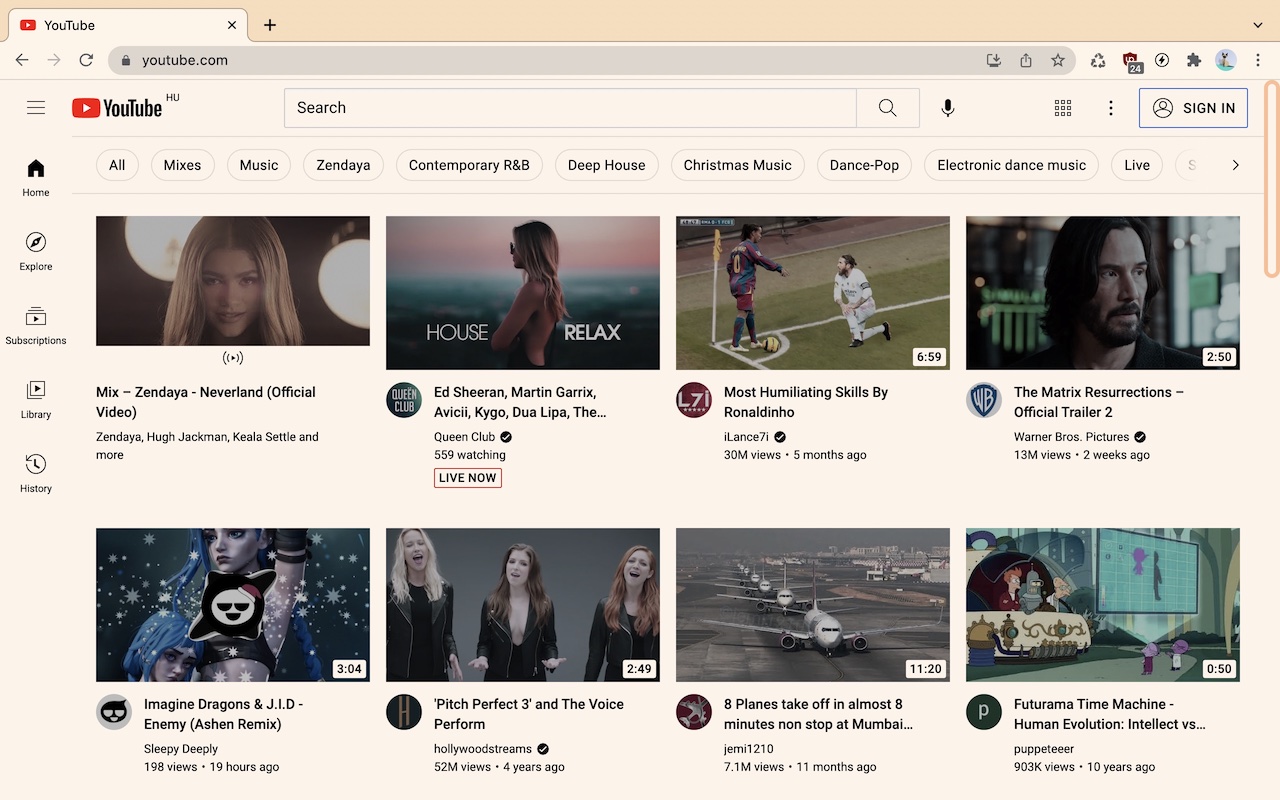The image size is (1280, 800).
Task: Click the page vertical scrollbar
Action: coord(1272,180)
